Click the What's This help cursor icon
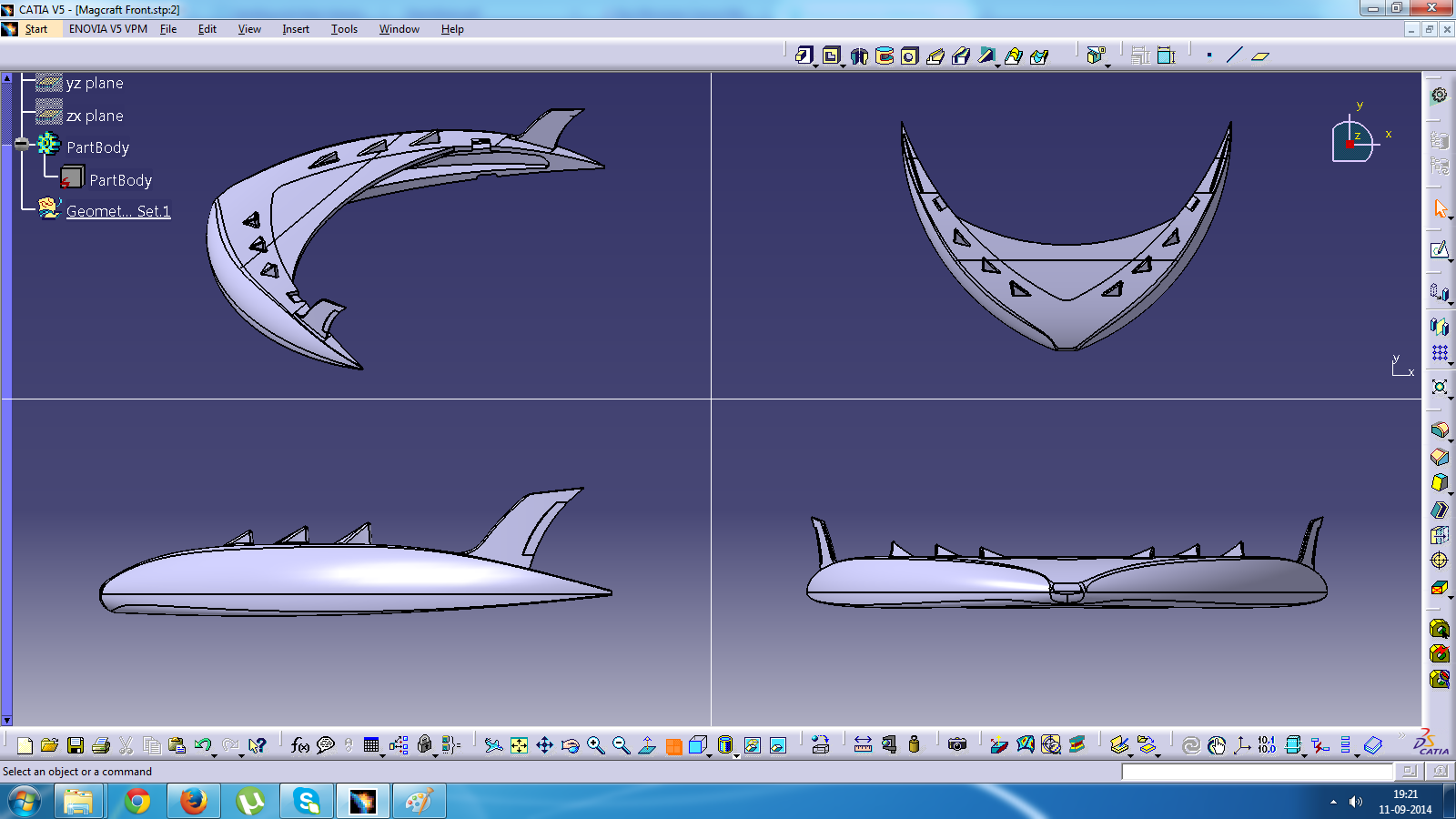 click(x=258, y=745)
